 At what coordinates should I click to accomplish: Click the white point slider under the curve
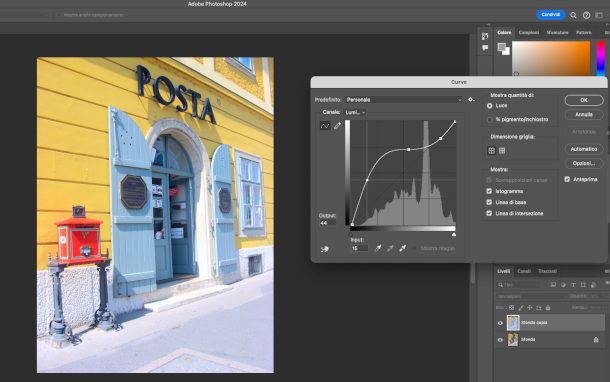(454, 234)
